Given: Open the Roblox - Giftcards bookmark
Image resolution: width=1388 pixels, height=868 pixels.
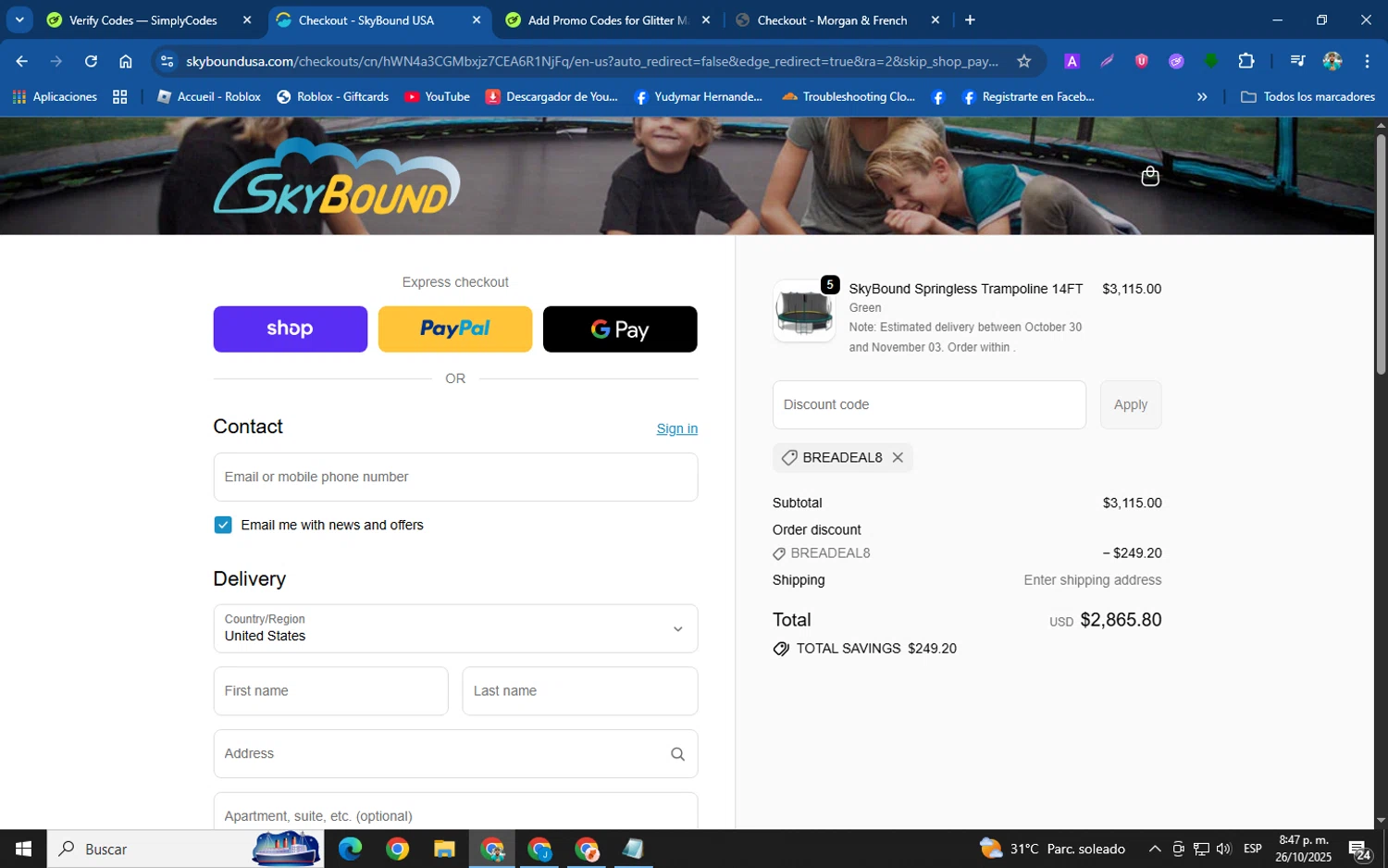Looking at the screenshot, I should 333,96.
